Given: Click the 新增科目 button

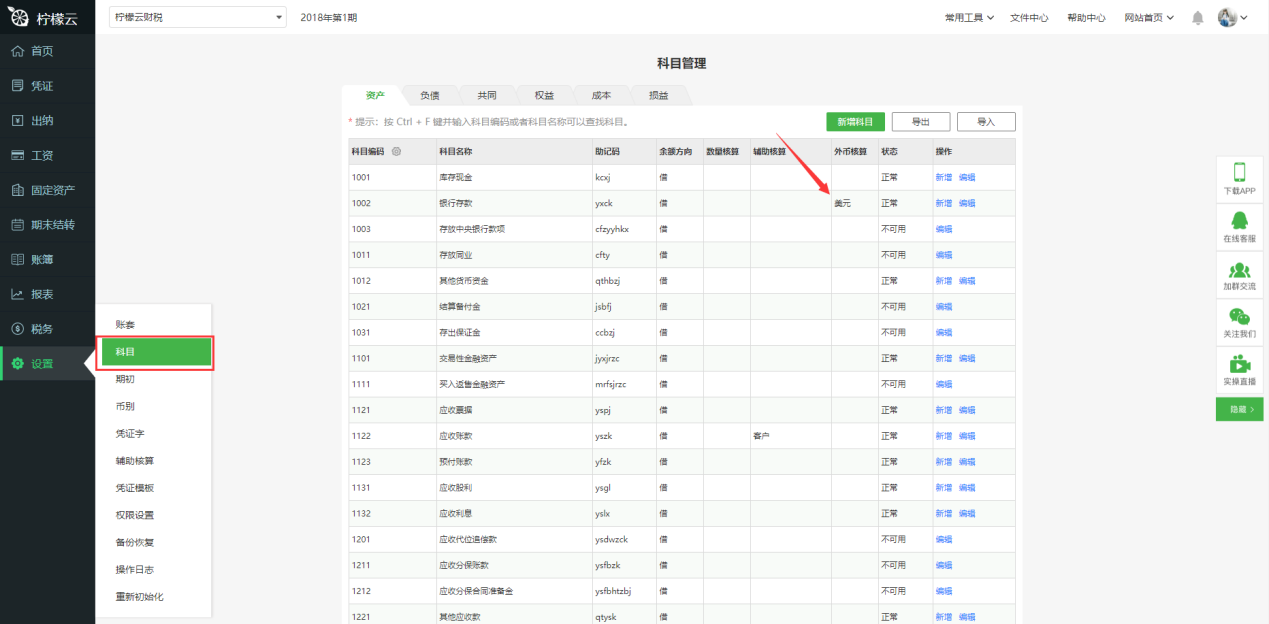Looking at the screenshot, I should click(x=855, y=122).
